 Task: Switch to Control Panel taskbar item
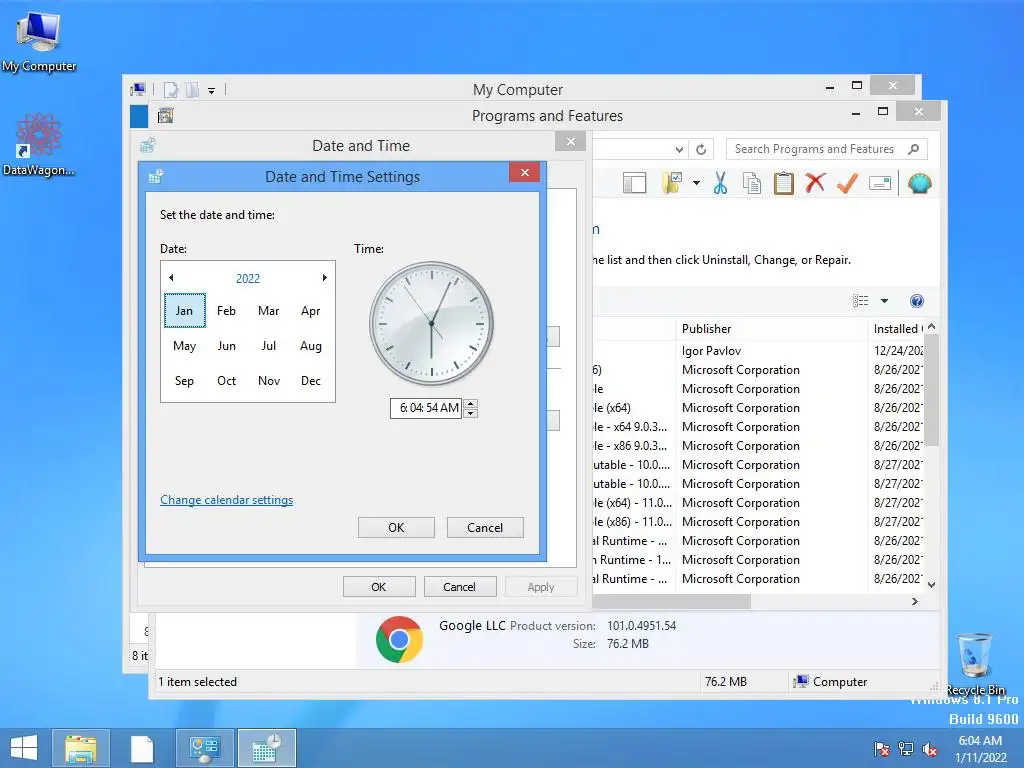click(204, 748)
